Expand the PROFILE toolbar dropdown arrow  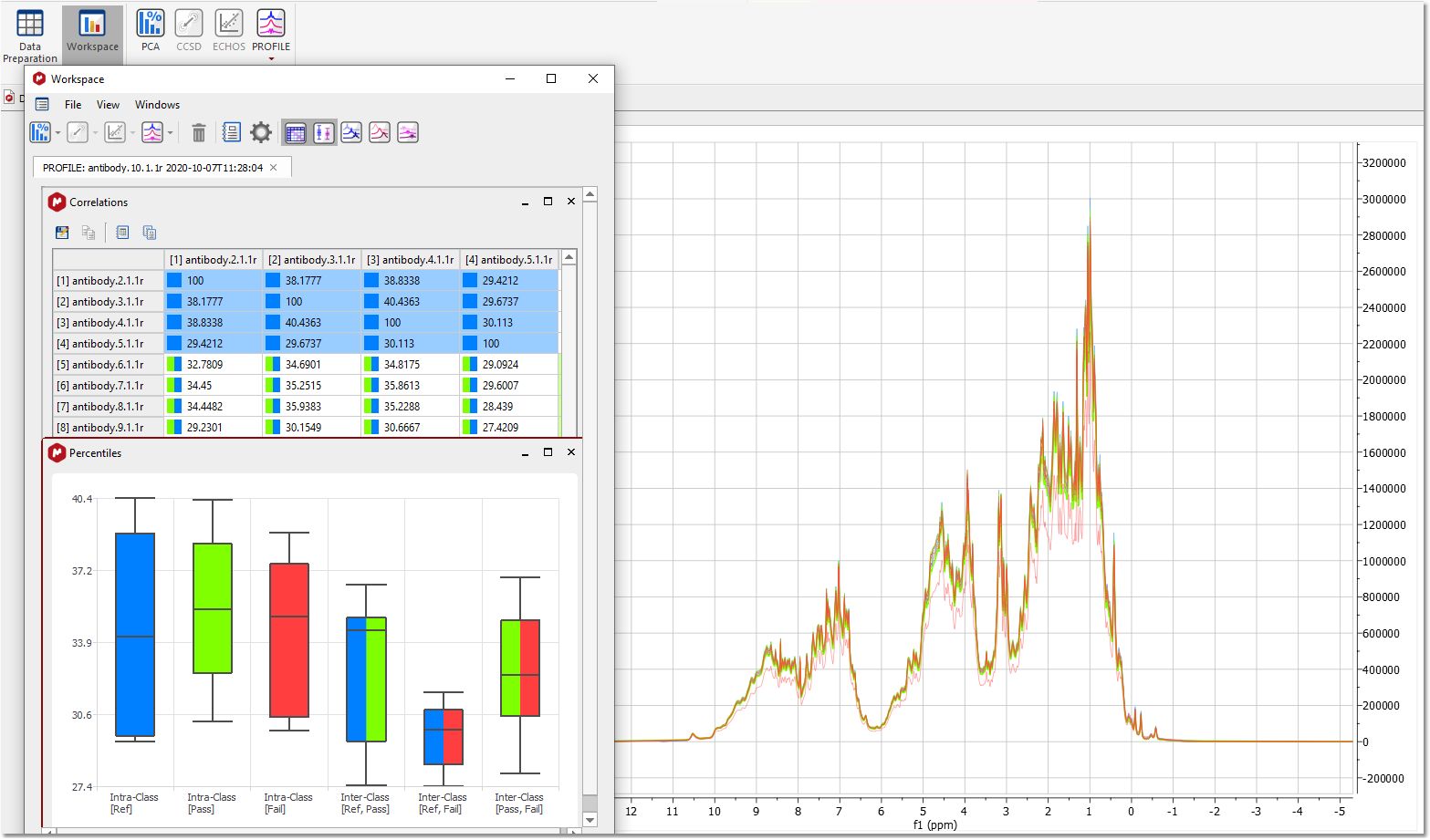point(170,133)
